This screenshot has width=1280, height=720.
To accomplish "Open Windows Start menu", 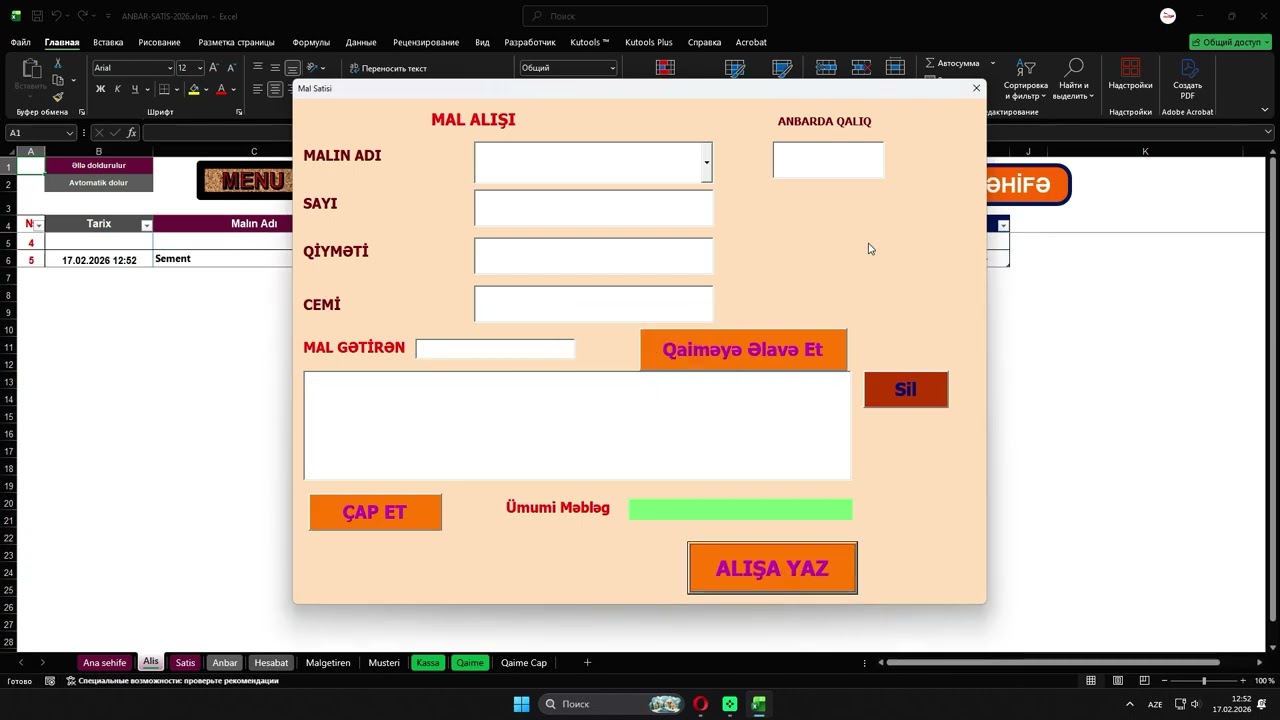I will coord(521,704).
